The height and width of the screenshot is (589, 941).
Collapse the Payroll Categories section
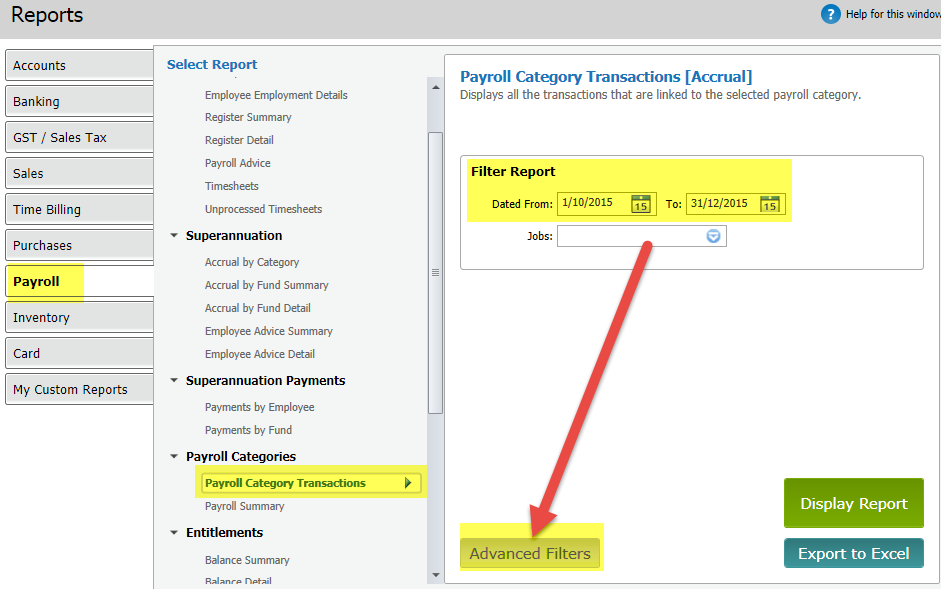[174, 457]
